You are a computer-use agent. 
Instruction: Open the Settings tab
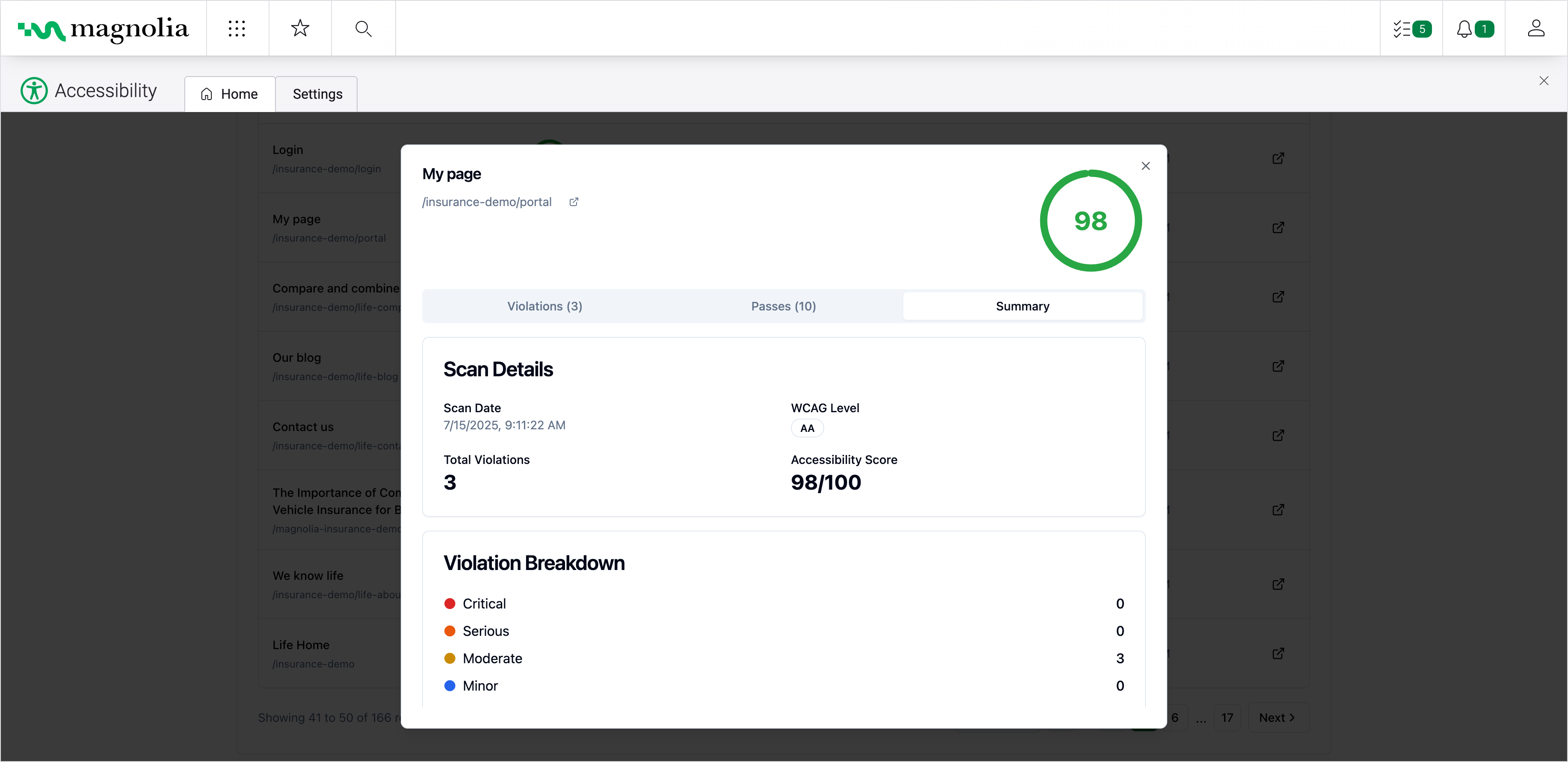(x=317, y=95)
